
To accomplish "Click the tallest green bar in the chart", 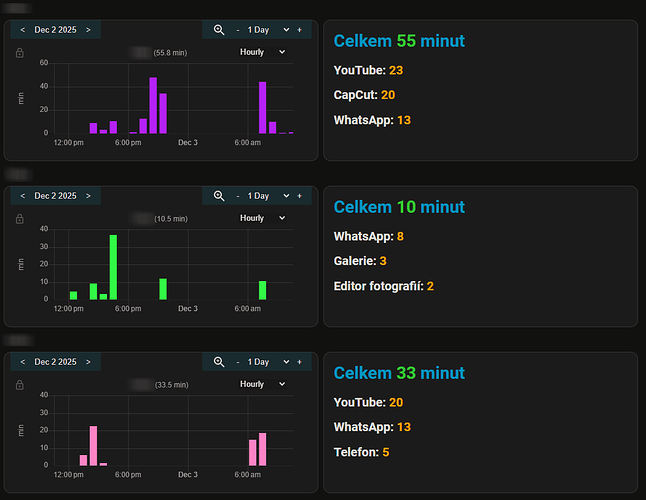I will [x=113, y=268].
